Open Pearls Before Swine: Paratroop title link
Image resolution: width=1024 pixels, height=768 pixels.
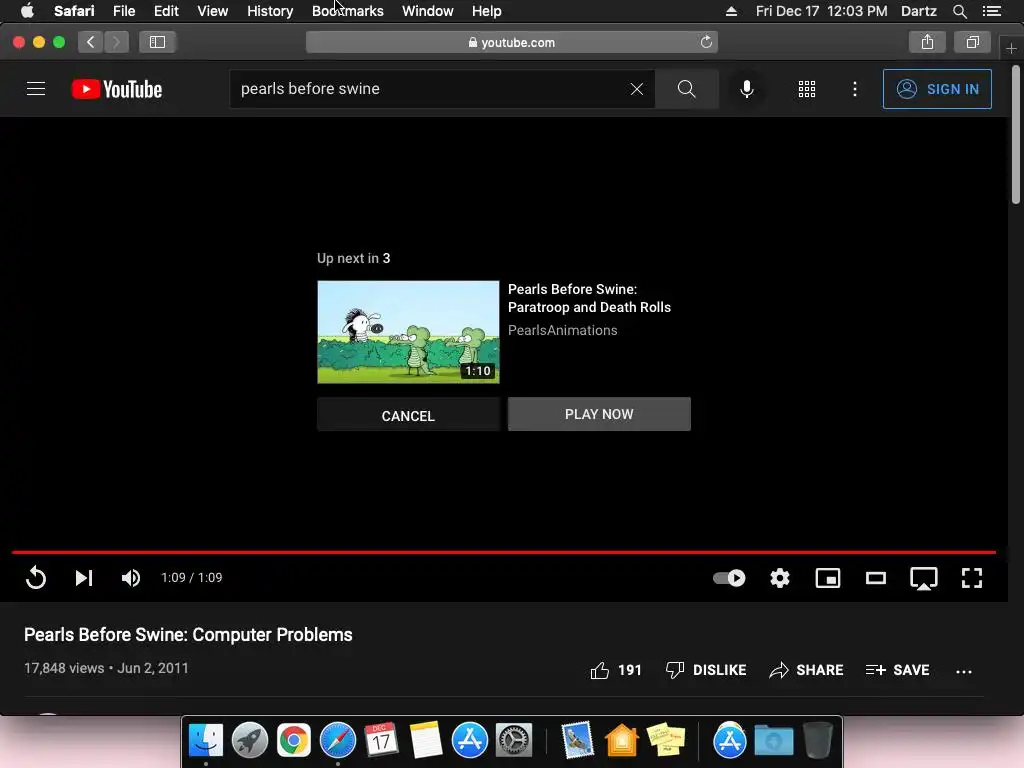(589, 298)
